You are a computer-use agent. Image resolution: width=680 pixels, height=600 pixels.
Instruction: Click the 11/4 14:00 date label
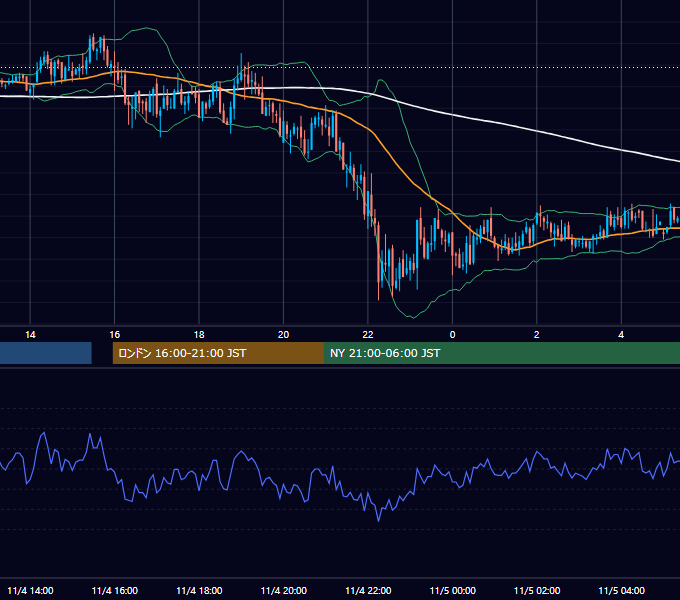(x=30, y=590)
